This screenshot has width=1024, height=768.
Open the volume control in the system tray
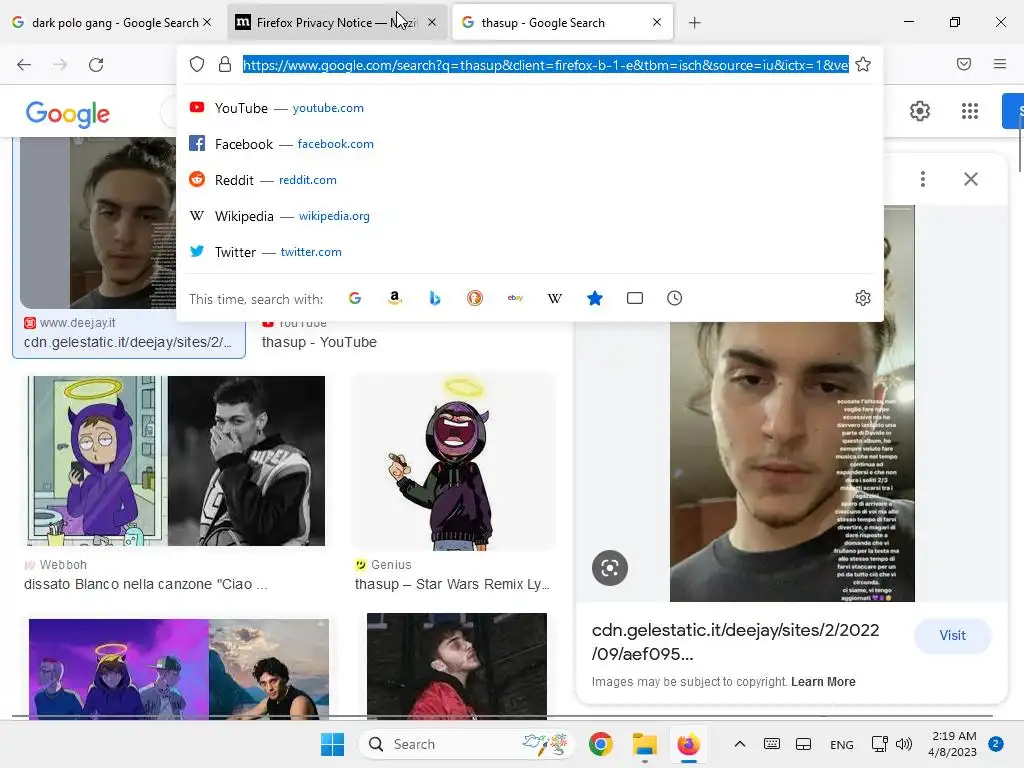pos(904,744)
